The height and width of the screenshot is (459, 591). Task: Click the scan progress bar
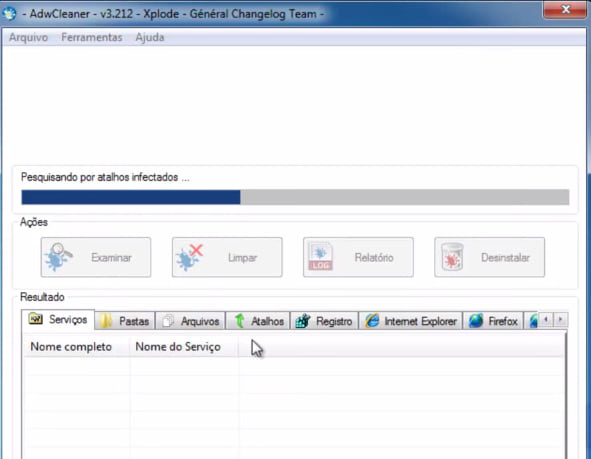295,197
